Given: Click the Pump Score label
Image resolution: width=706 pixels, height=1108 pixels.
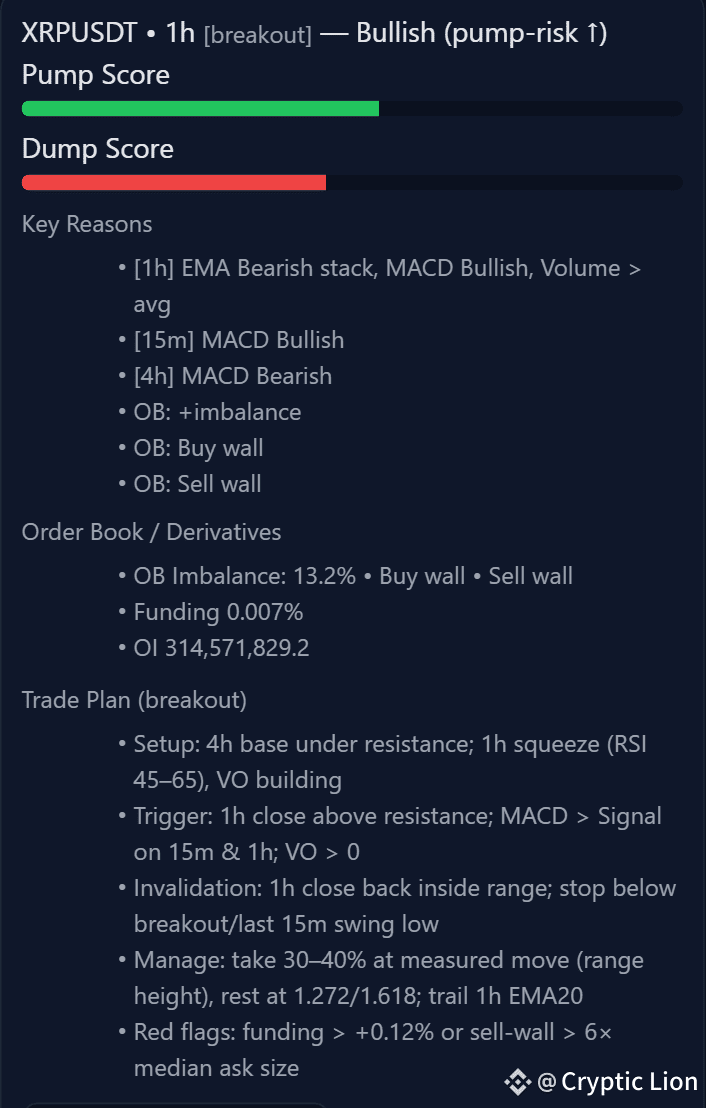Looking at the screenshot, I should click(x=96, y=75).
